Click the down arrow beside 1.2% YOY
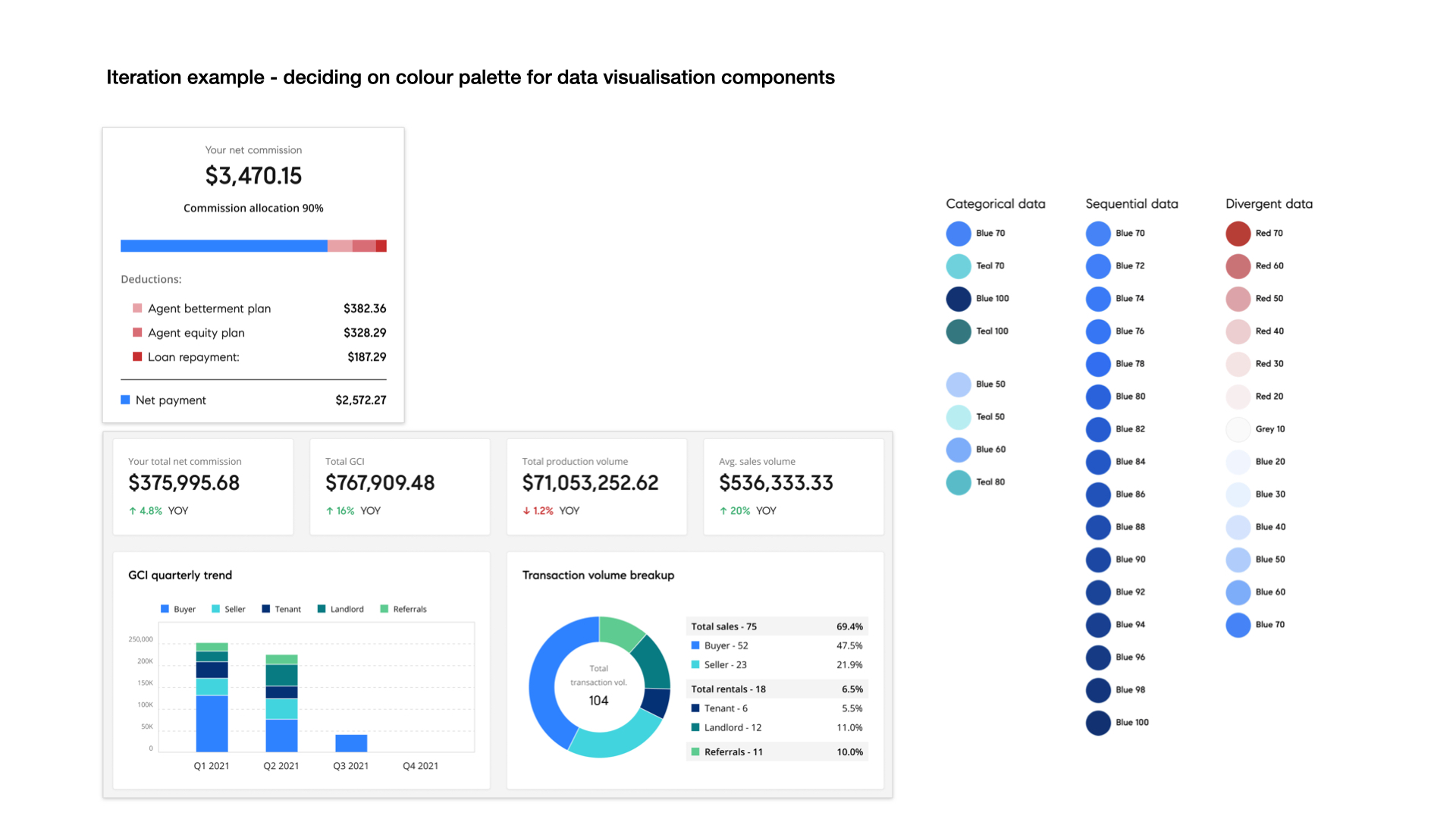This screenshot has width=1456, height=819. (x=526, y=511)
